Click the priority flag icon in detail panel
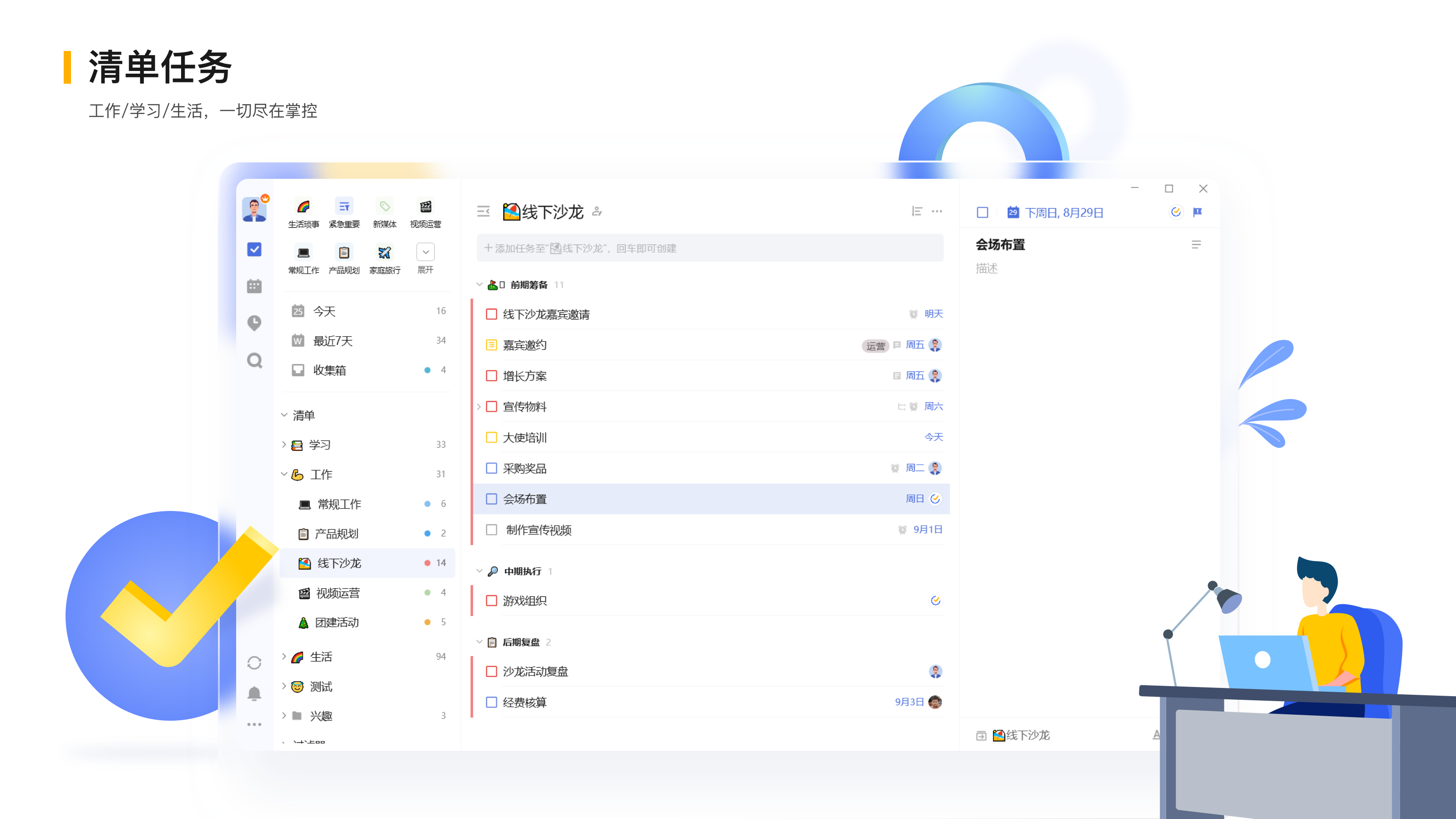The width and height of the screenshot is (1456, 819). 1197,212
